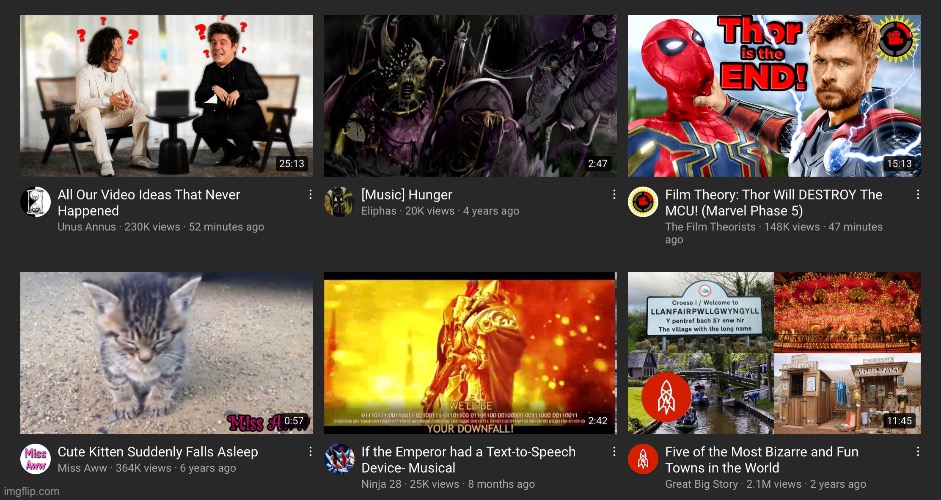The height and width of the screenshot is (500, 941).
Task: Open title All Our Video Ideas That Never Happened
Action: tap(149, 203)
